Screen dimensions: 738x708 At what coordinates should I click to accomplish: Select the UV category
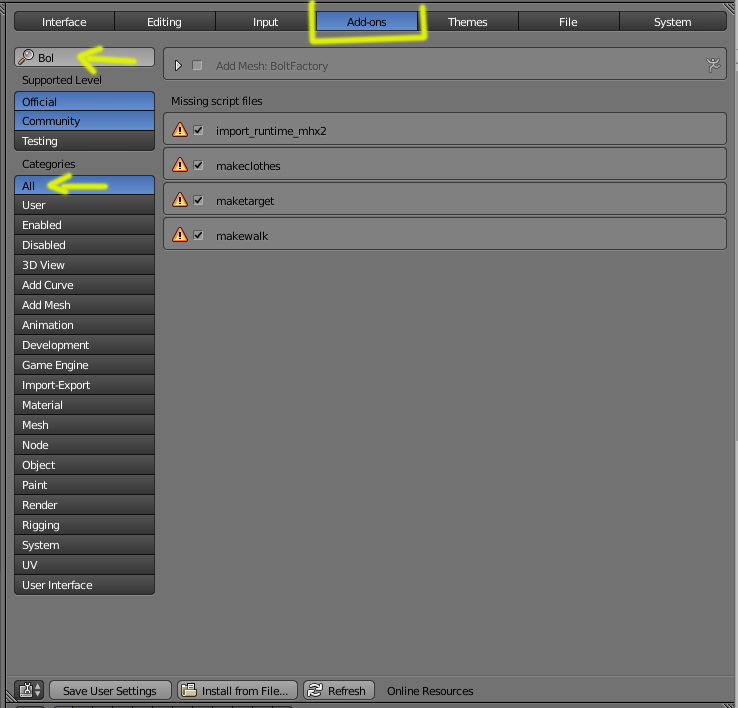coord(85,565)
